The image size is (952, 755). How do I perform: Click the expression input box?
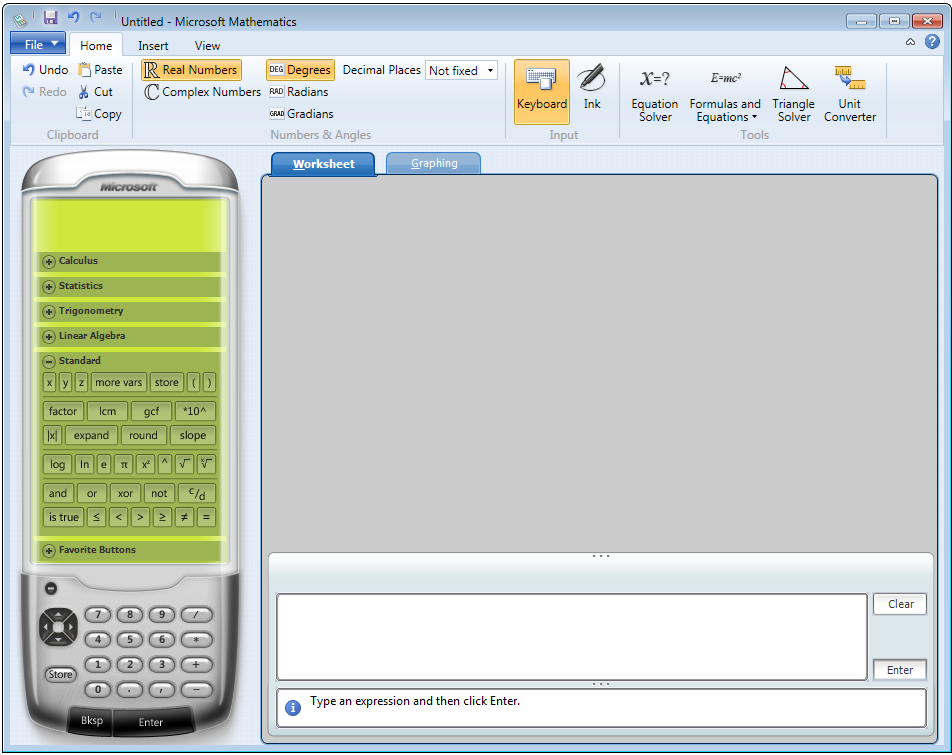(571, 637)
